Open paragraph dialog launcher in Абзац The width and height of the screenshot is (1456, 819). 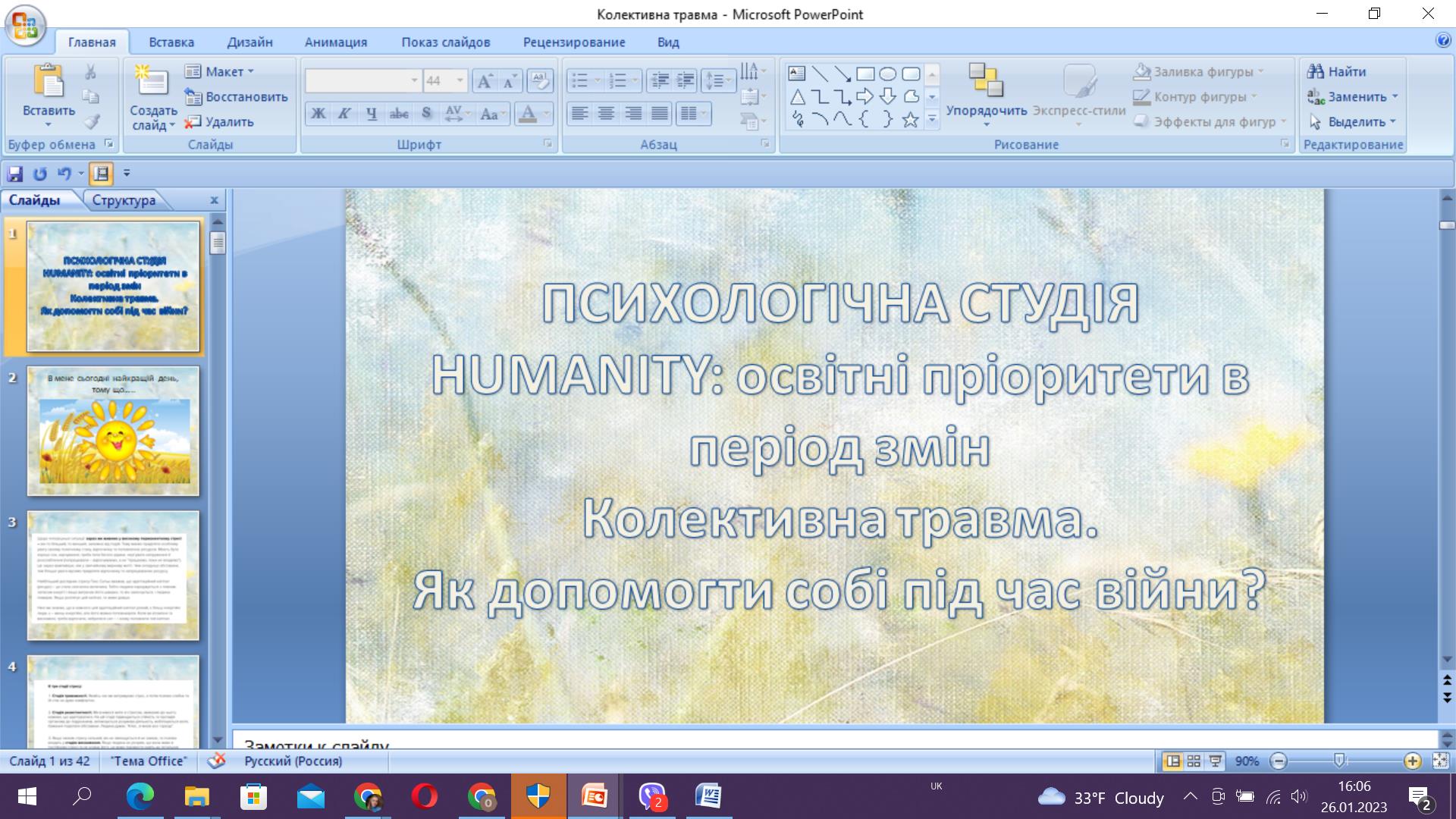click(x=765, y=143)
